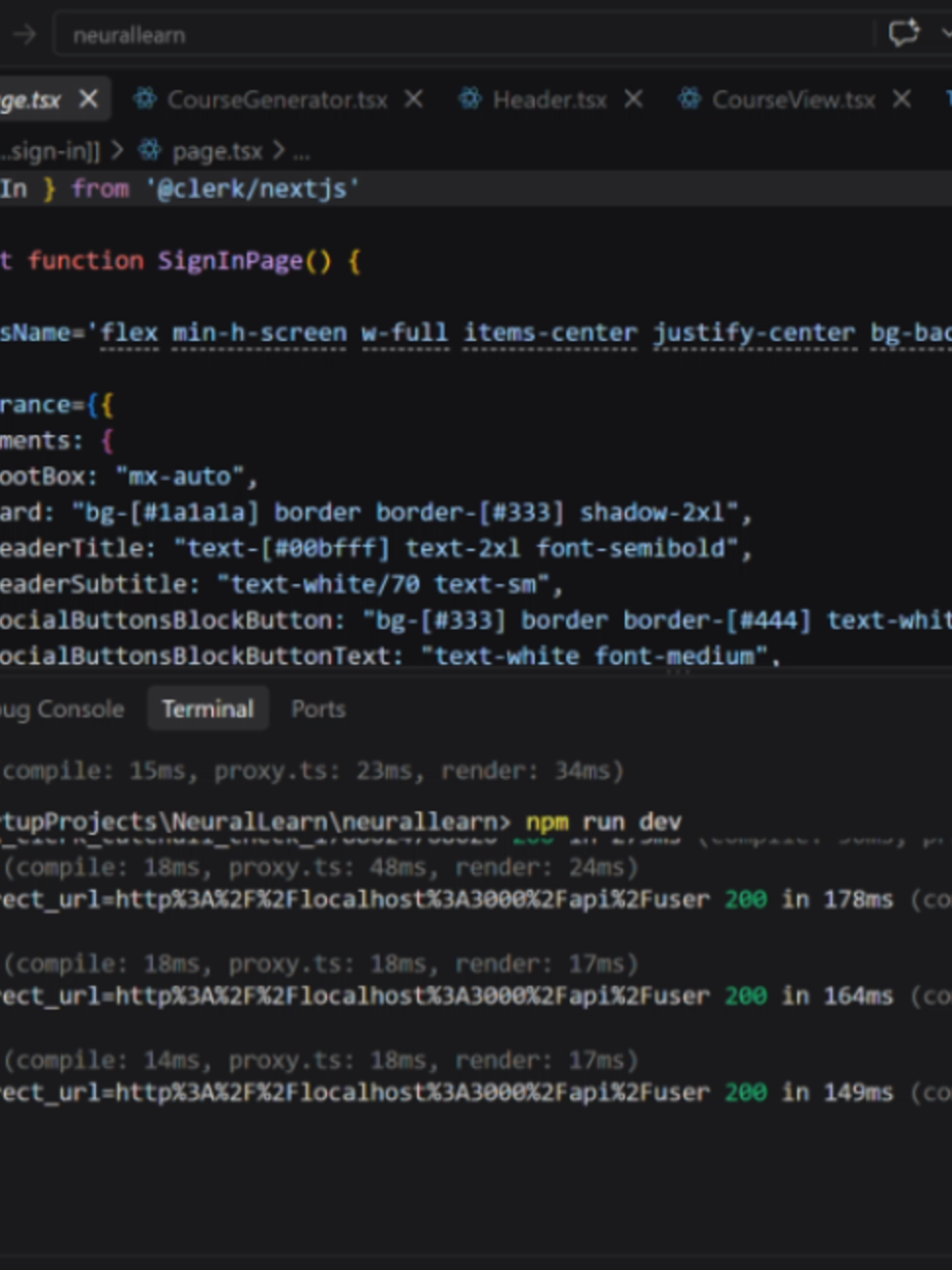Screen dimensions: 952x1270
Task: Click the compile 14ms render 17ms line
Action: point(319,1059)
